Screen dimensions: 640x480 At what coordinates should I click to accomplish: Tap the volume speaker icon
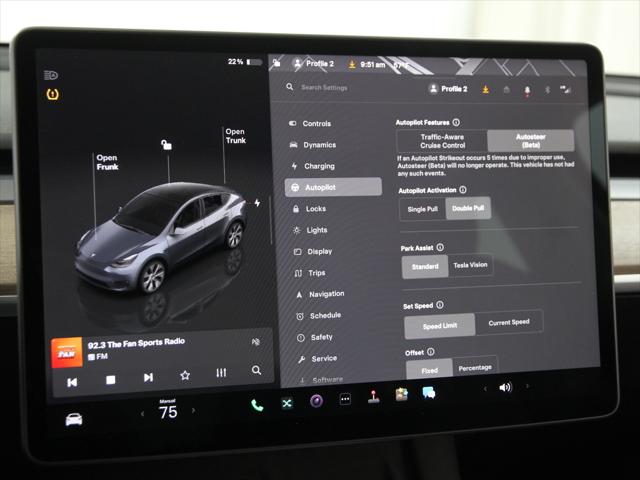point(505,387)
